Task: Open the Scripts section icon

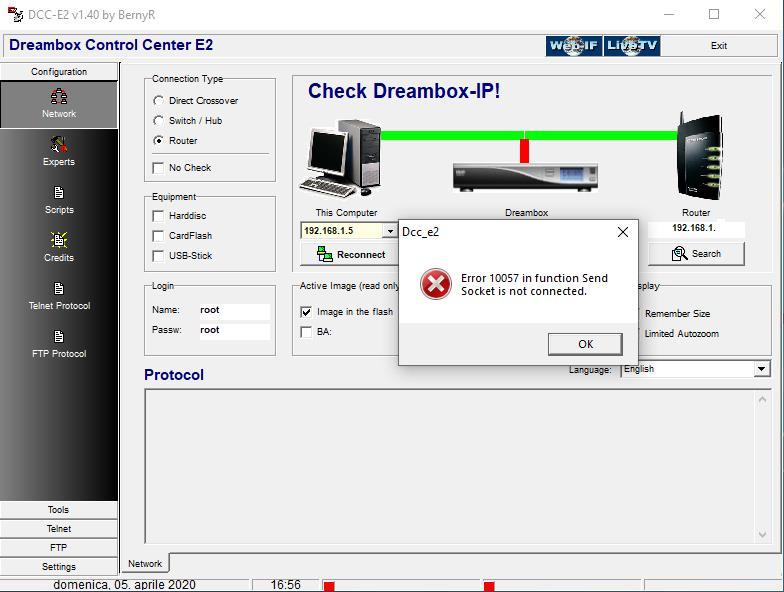Action: 59,192
